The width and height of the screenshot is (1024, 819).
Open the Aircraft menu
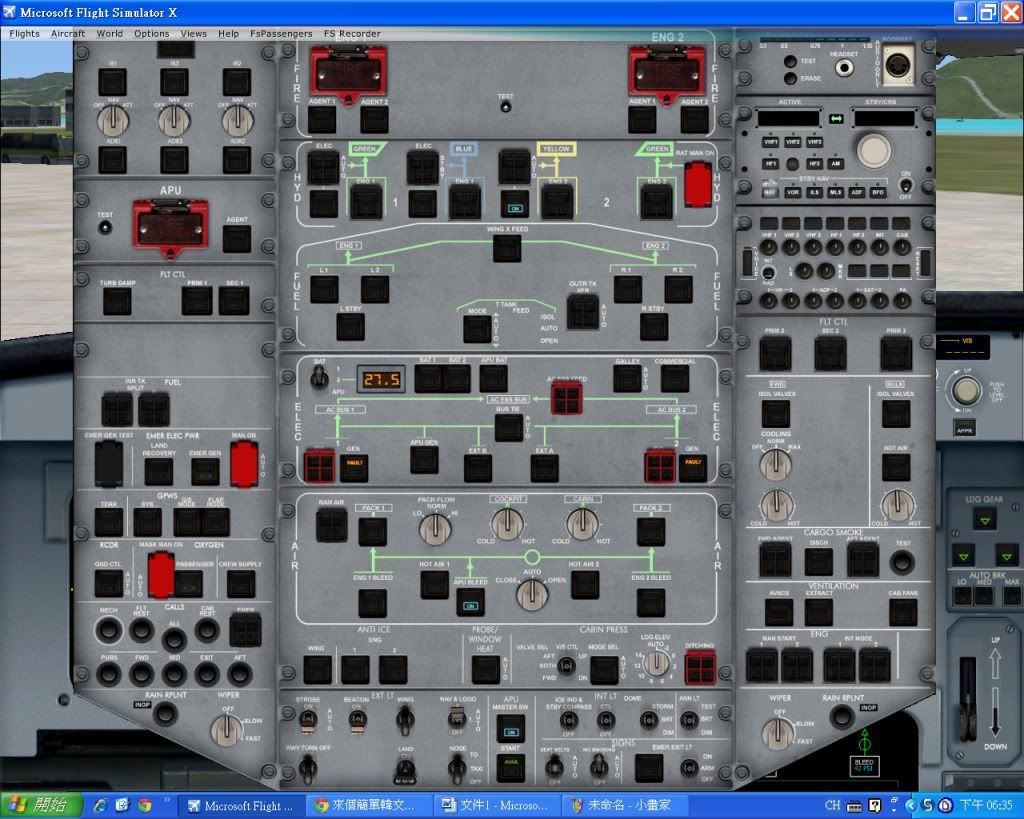point(68,33)
